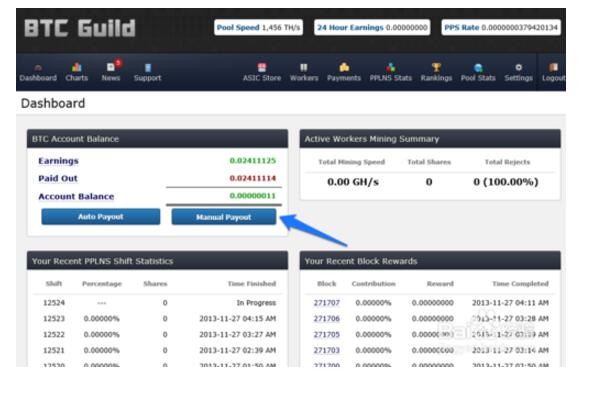Click the Time Finished column header
This screenshot has height=394, width=597.
point(252,284)
